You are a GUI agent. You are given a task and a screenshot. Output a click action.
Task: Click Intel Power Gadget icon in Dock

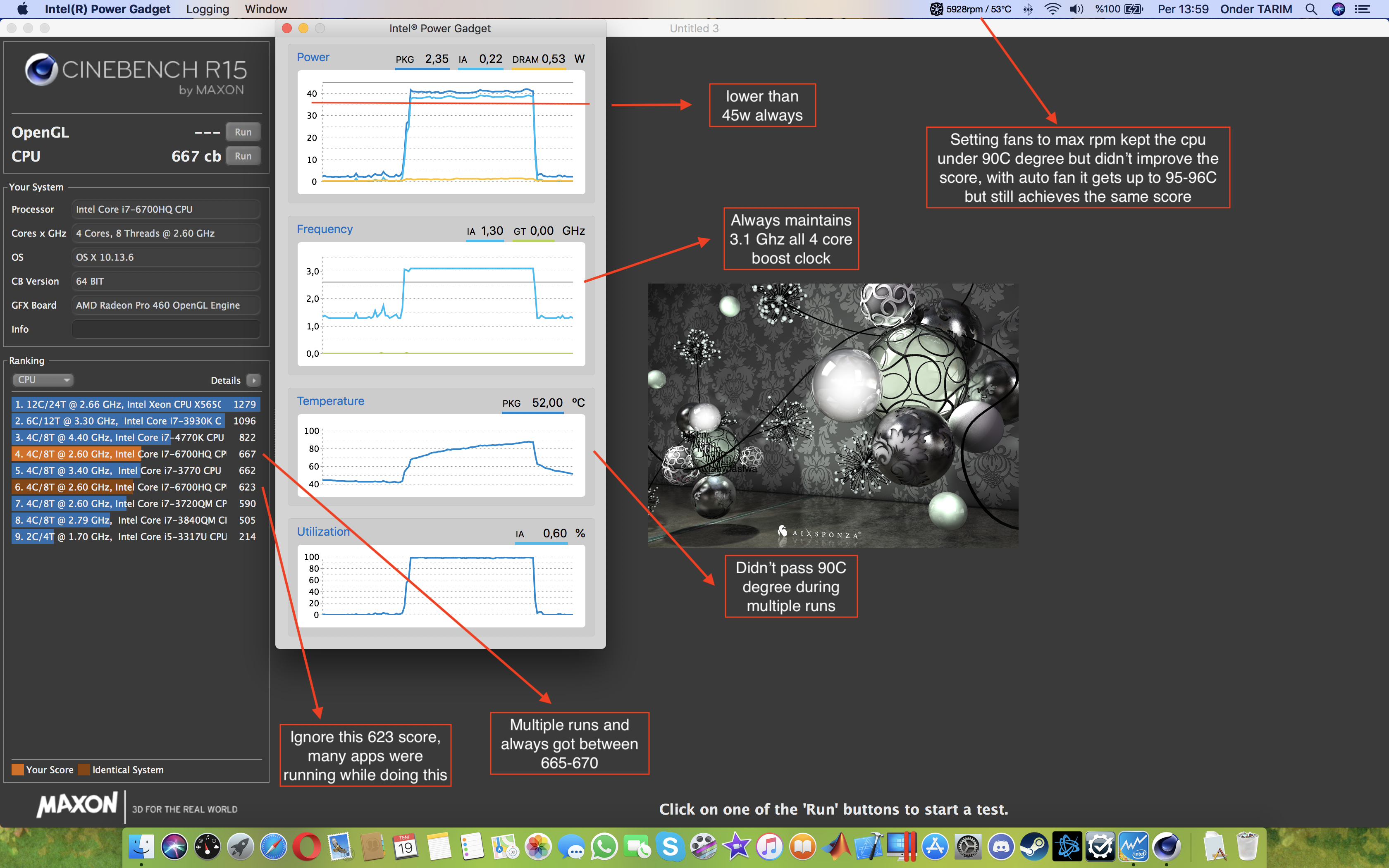(1134, 847)
